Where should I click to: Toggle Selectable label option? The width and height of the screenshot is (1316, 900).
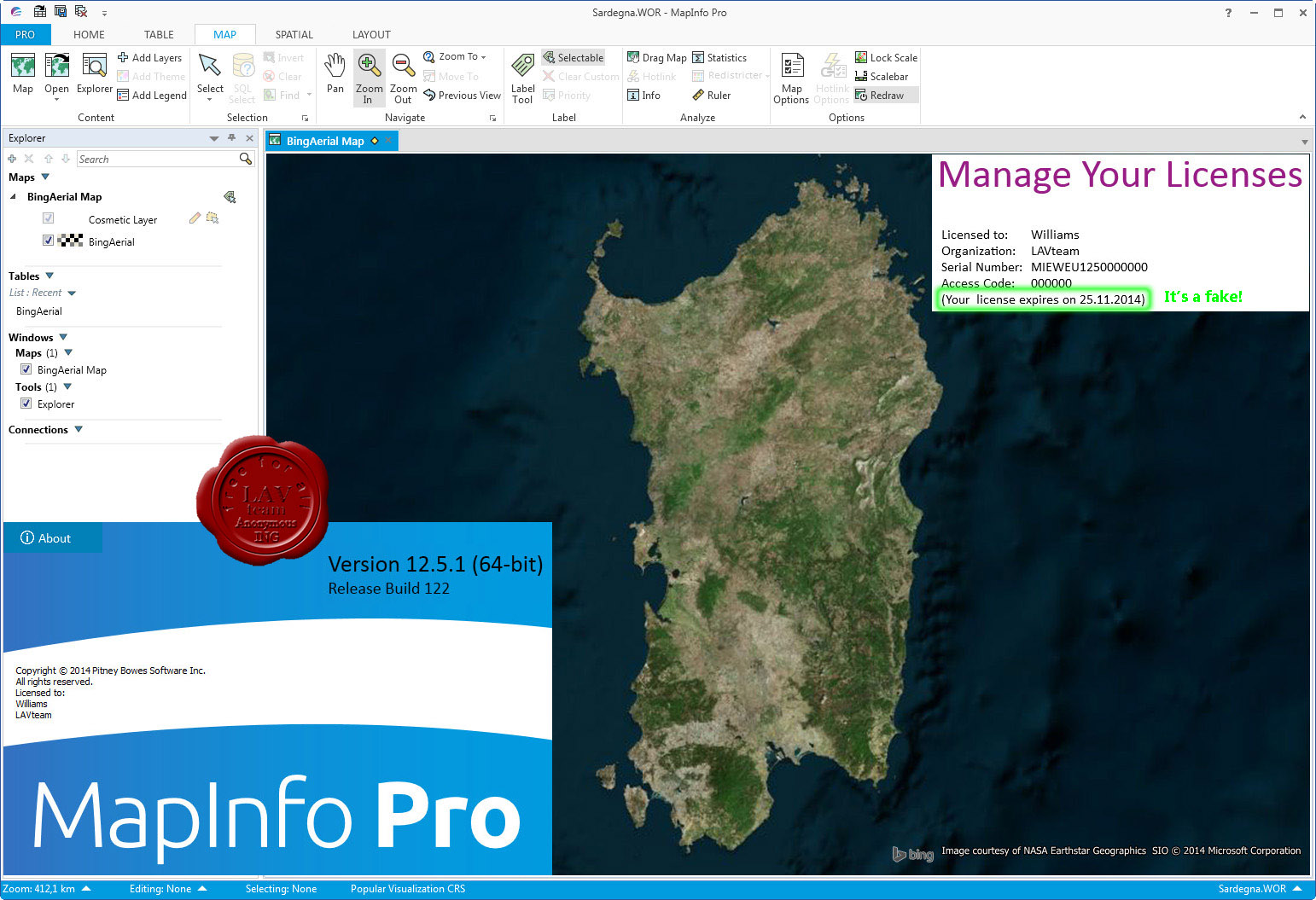pos(573,58)
